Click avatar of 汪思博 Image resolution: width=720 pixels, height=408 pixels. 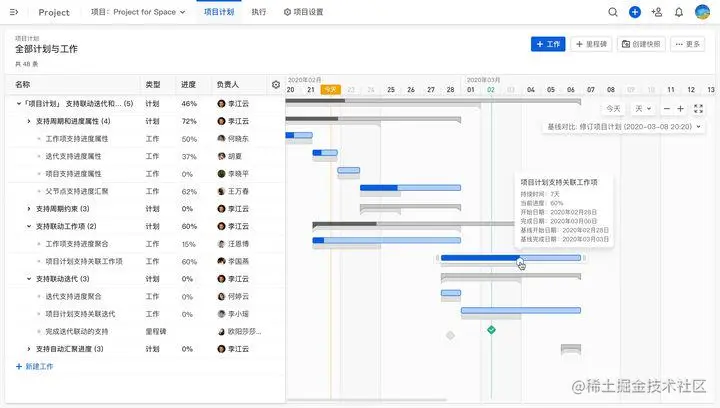point(221,244)
